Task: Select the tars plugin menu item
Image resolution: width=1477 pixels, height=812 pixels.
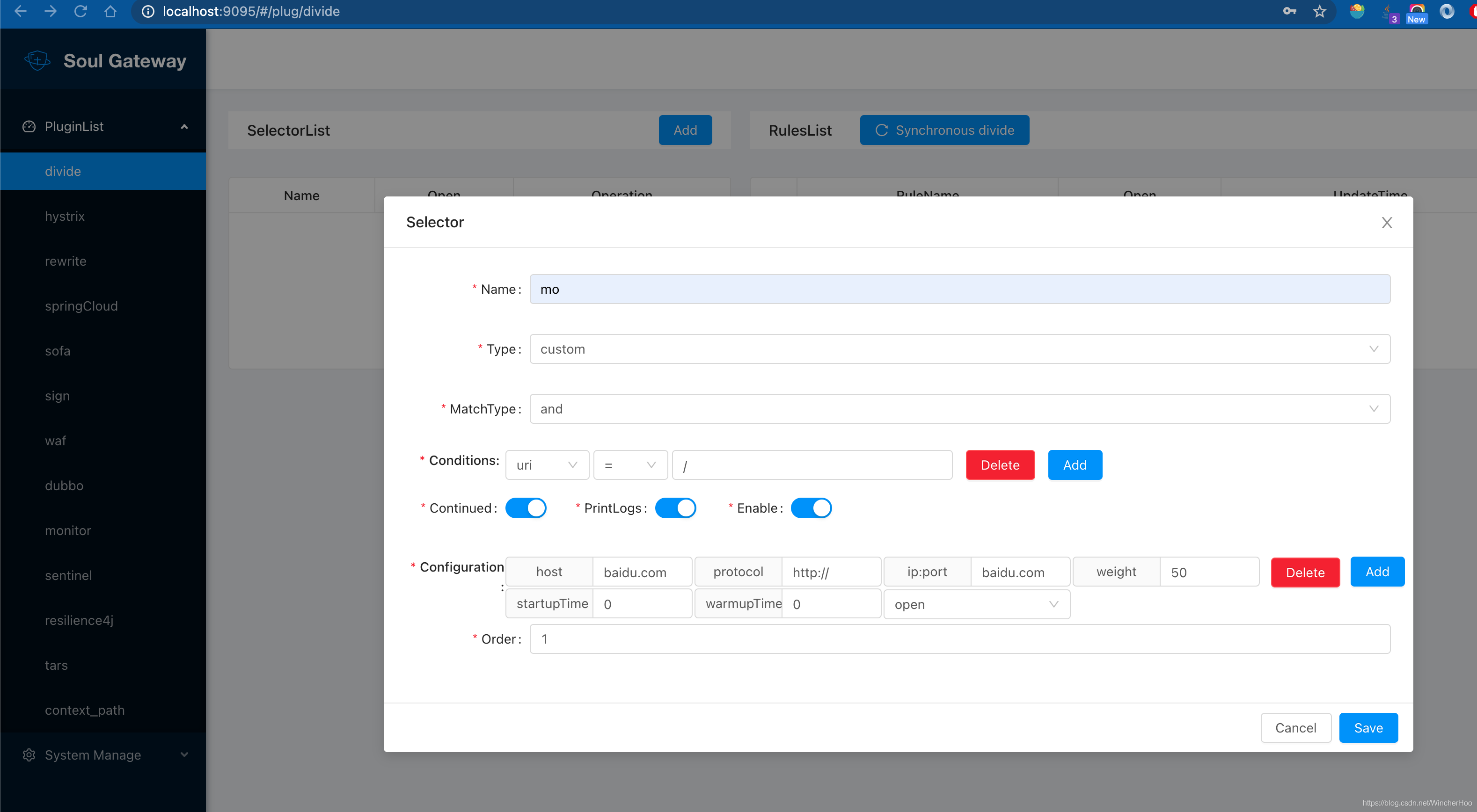Action: [x=103, y=665]
